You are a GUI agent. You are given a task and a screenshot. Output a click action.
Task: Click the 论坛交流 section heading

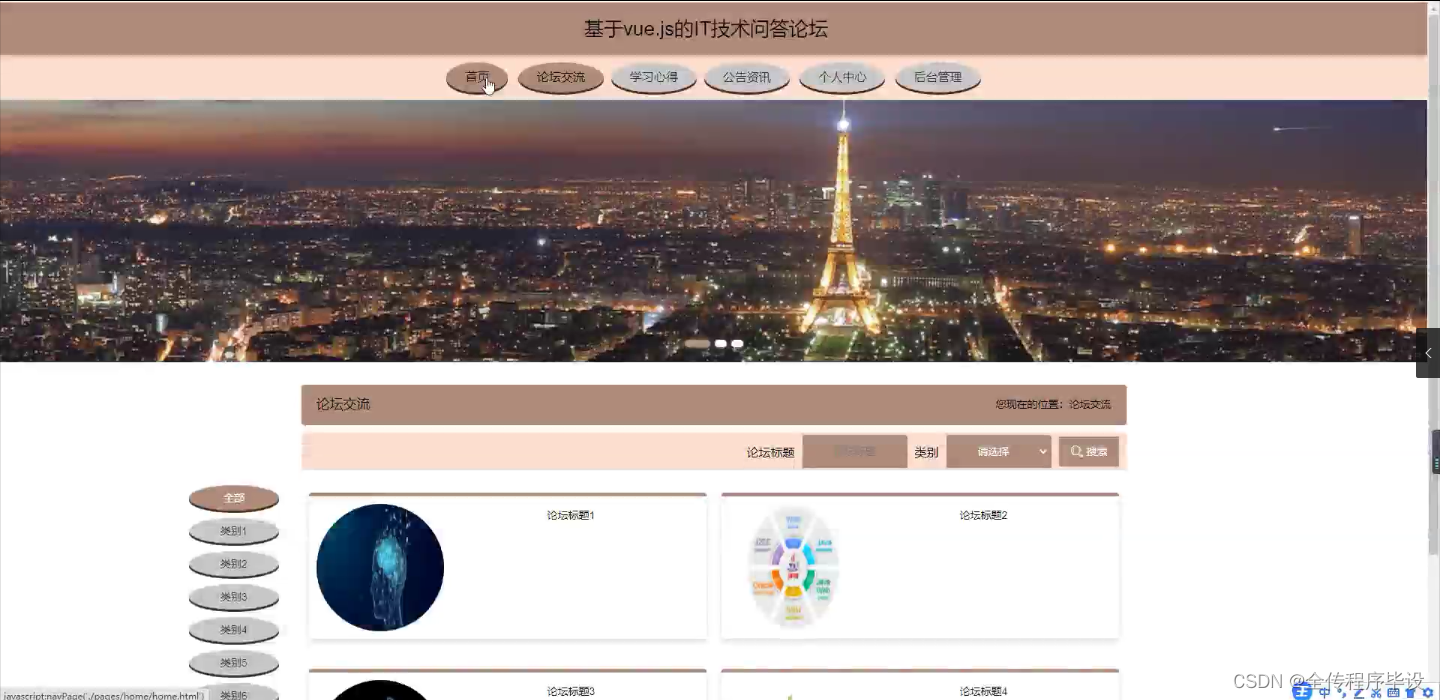click(343, 405)
